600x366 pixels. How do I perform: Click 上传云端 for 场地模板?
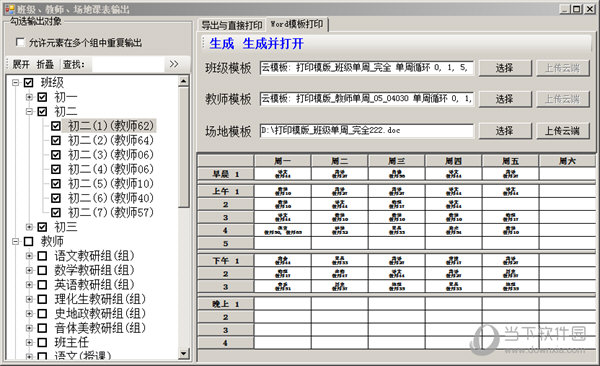(562, 131)
